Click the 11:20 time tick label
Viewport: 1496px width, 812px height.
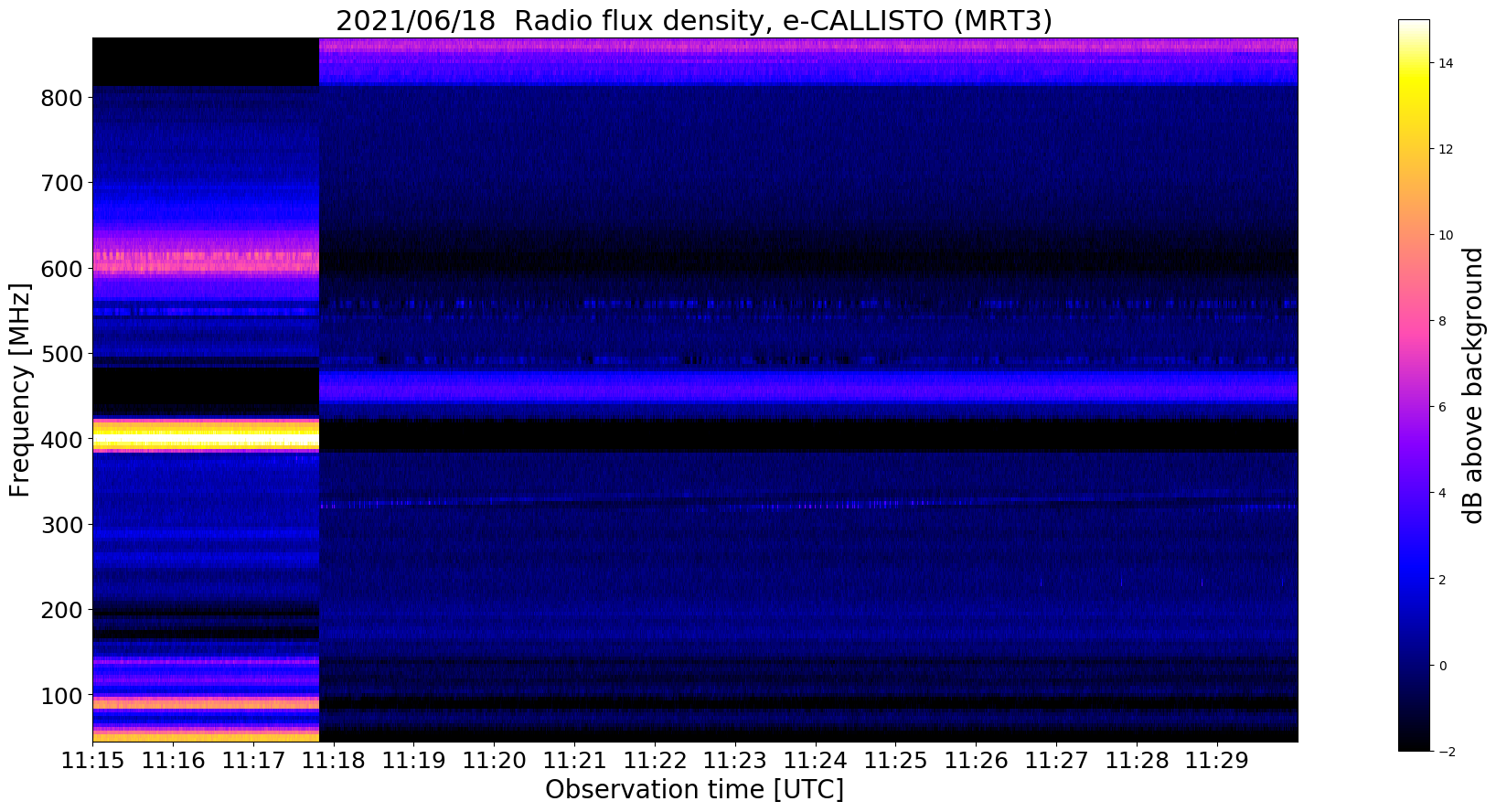[x=494, y=761]
